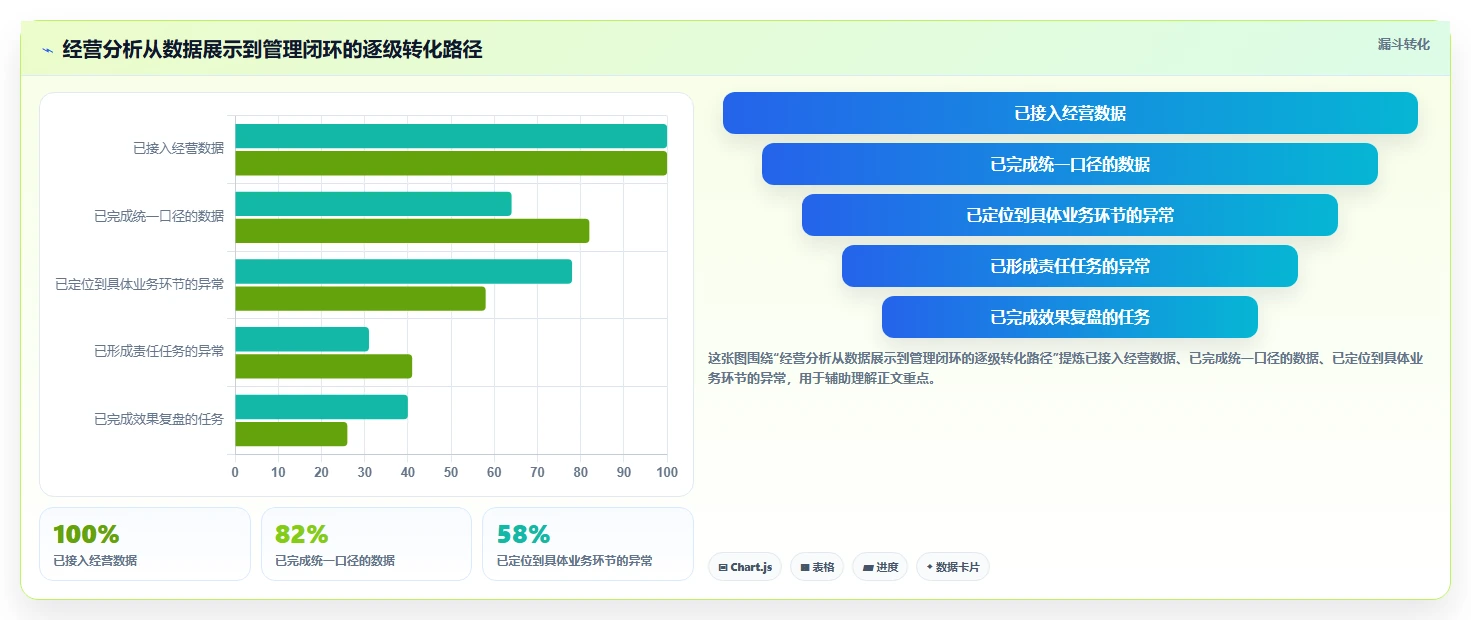Select the 数据卡片 chip
The height and width of the screenshot is (620, 1471).
(x=953, y=567)
